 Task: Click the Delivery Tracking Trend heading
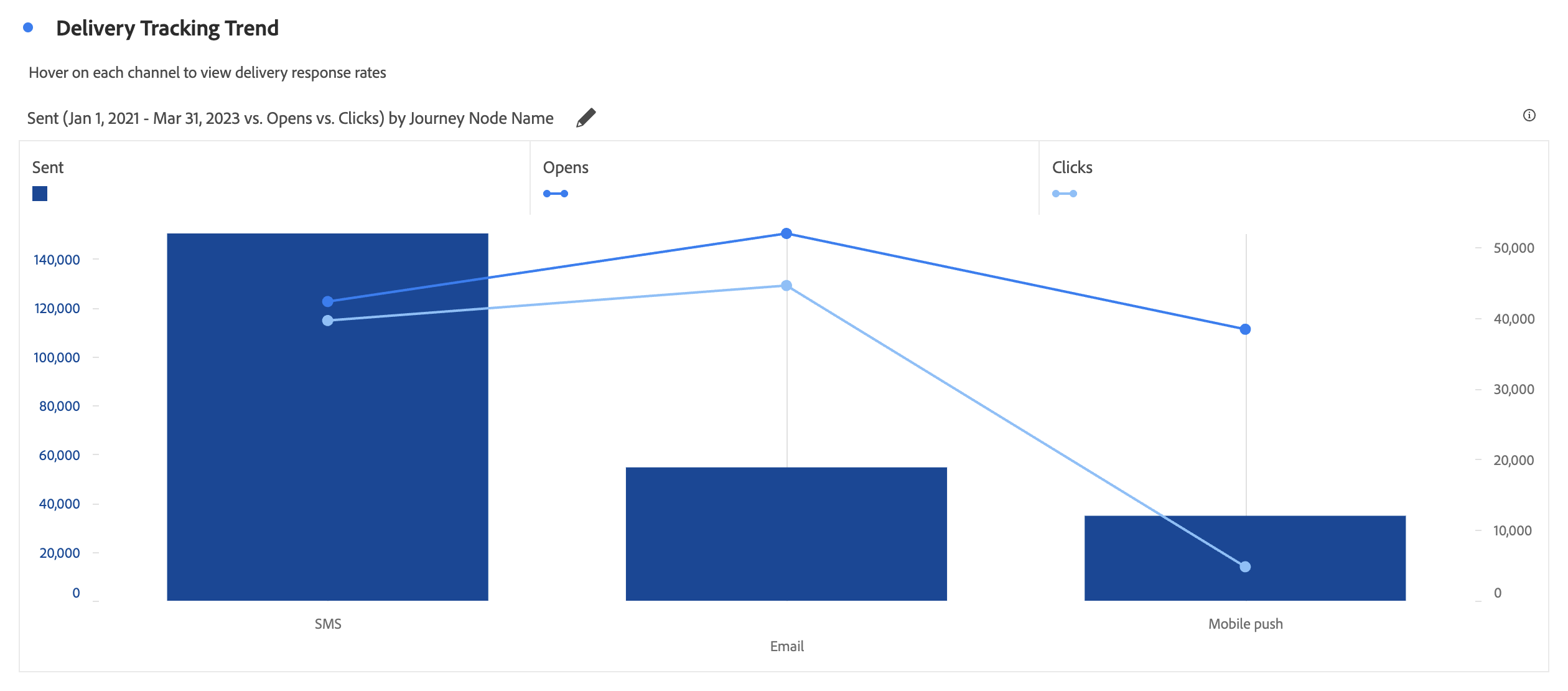(x=167, y=29)
